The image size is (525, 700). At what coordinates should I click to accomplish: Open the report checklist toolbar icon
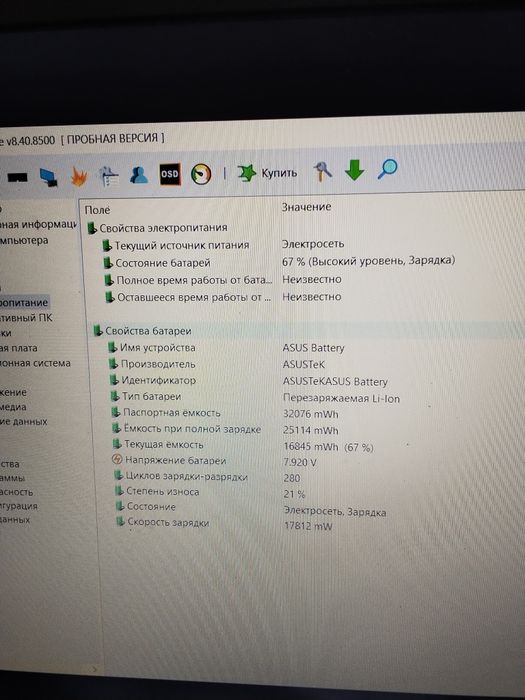pyautogui.click(x=108, y=175)
